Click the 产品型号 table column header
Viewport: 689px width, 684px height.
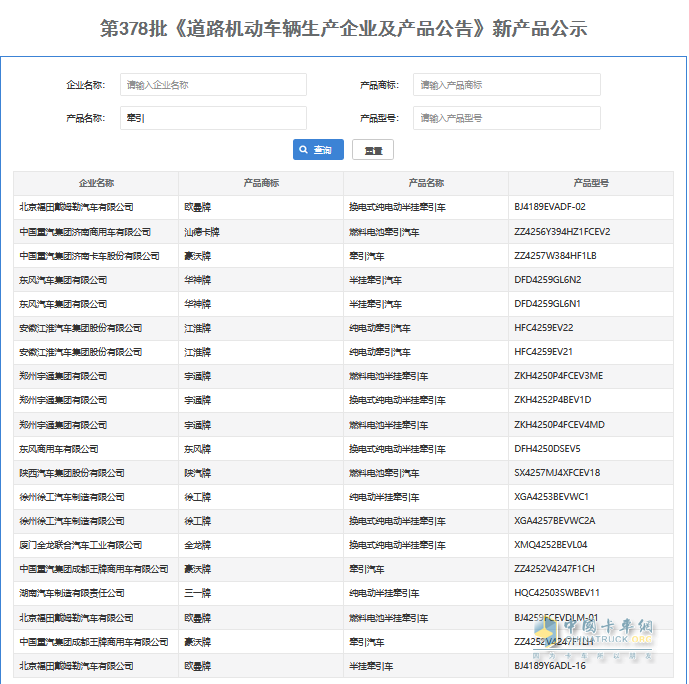[x=591, y=184]
